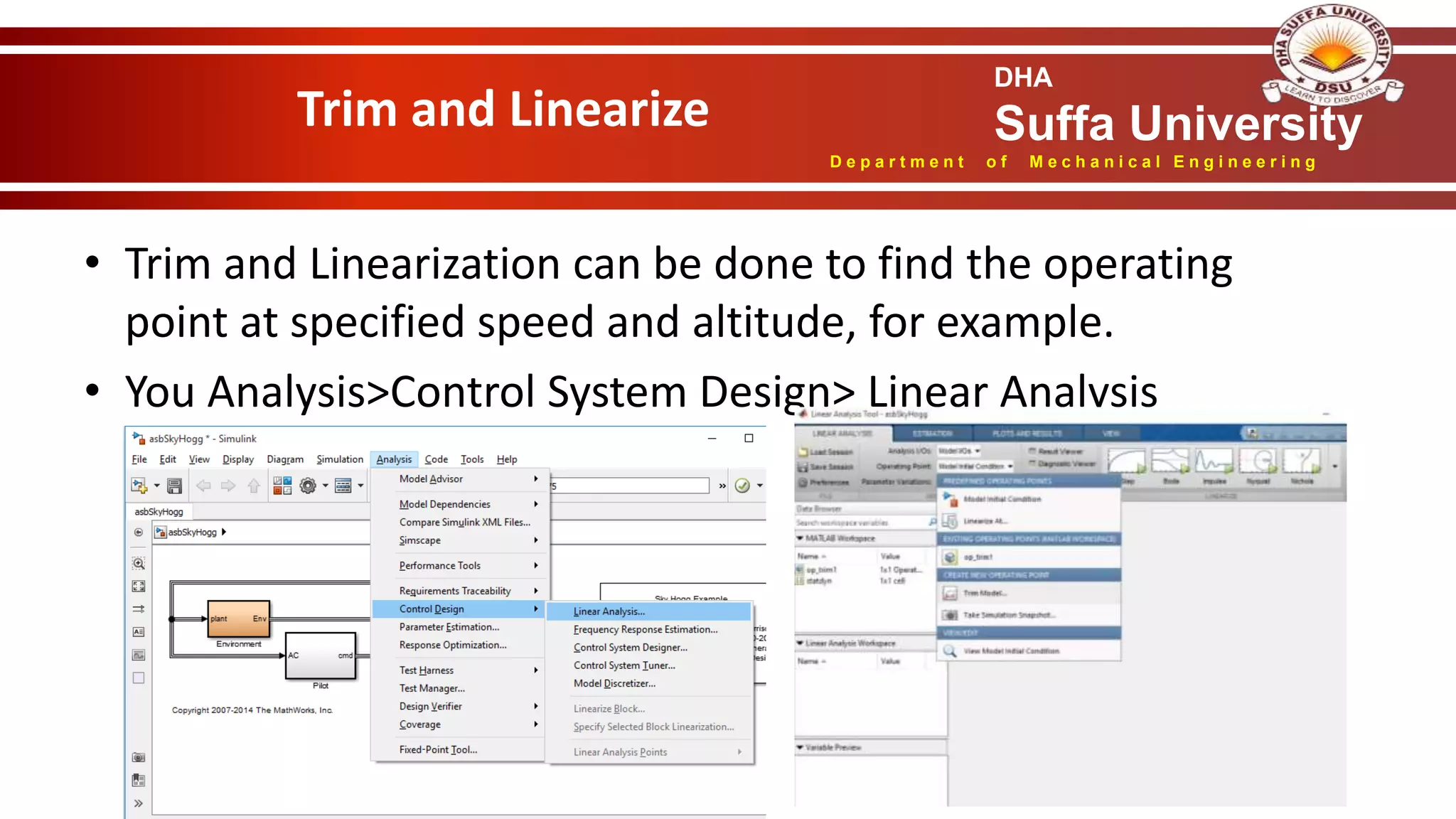The image size is (1456, 819).
Task: Open the Analysis I/Os dropdown
Action: (x=959, y=451)
